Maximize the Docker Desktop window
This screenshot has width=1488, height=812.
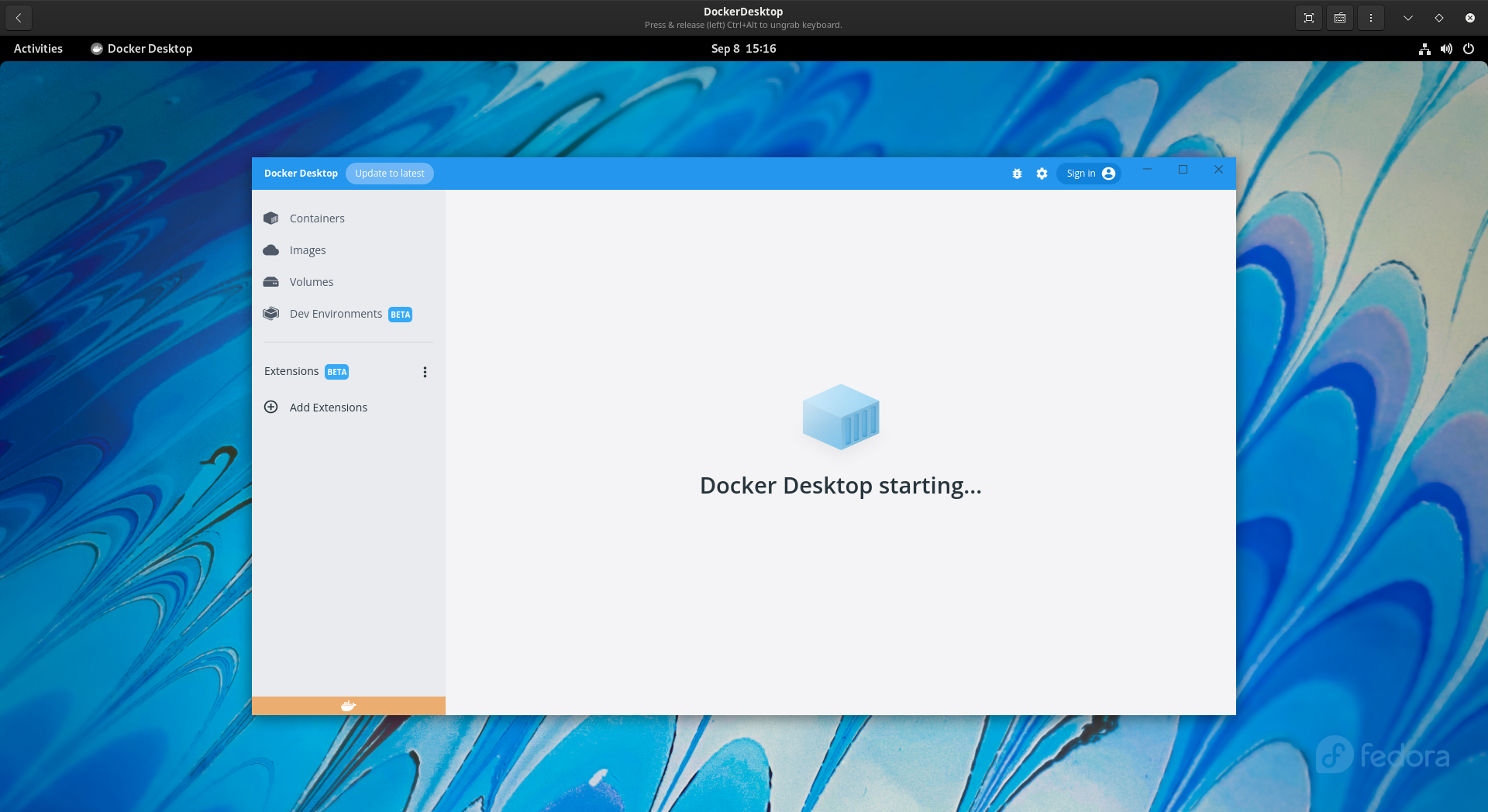(x=1183, y=169)
